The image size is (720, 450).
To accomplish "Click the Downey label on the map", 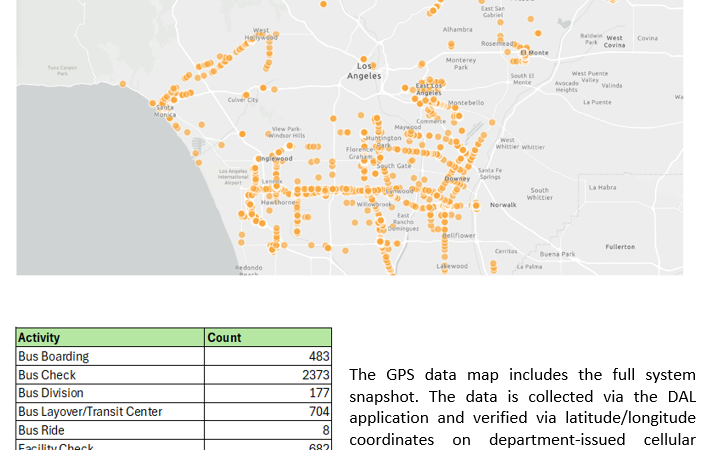I will 457,178.
